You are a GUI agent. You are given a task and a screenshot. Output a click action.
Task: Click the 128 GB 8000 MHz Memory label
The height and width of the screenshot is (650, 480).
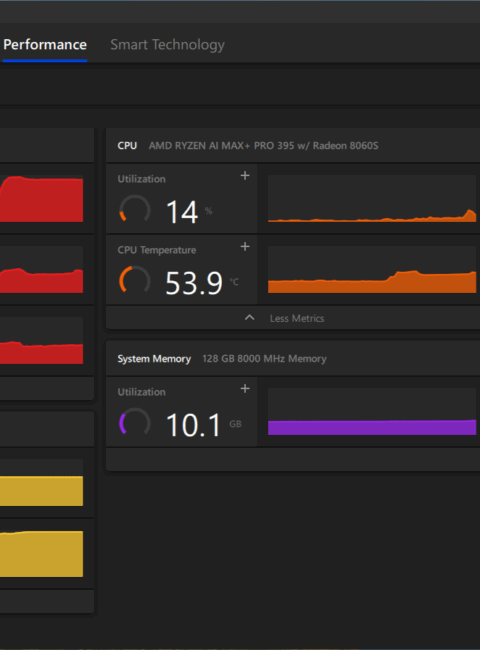264,359
